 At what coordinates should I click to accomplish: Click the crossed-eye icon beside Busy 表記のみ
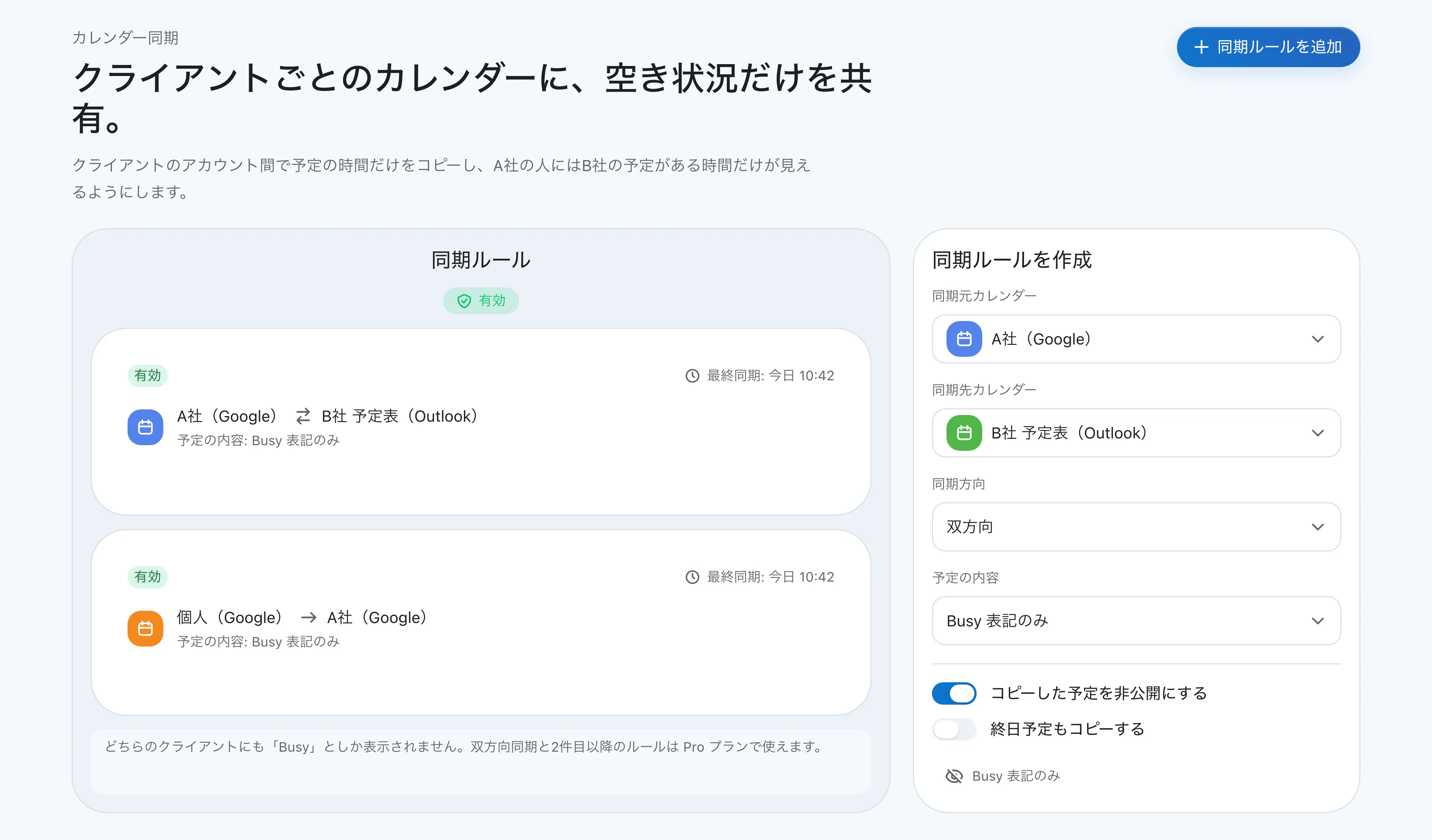click(954, 776)
